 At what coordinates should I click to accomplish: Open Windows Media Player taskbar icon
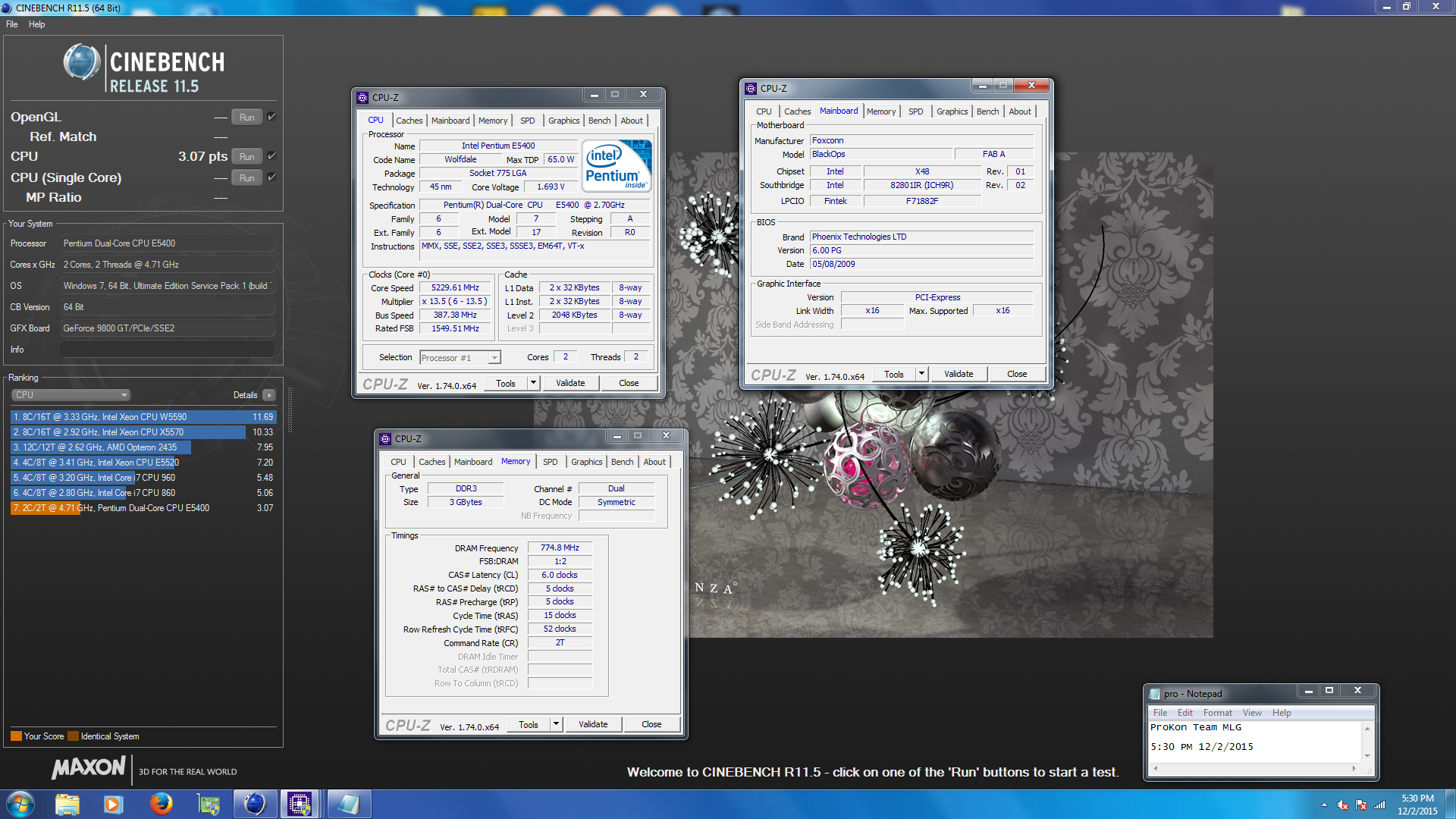coord(114,804)
